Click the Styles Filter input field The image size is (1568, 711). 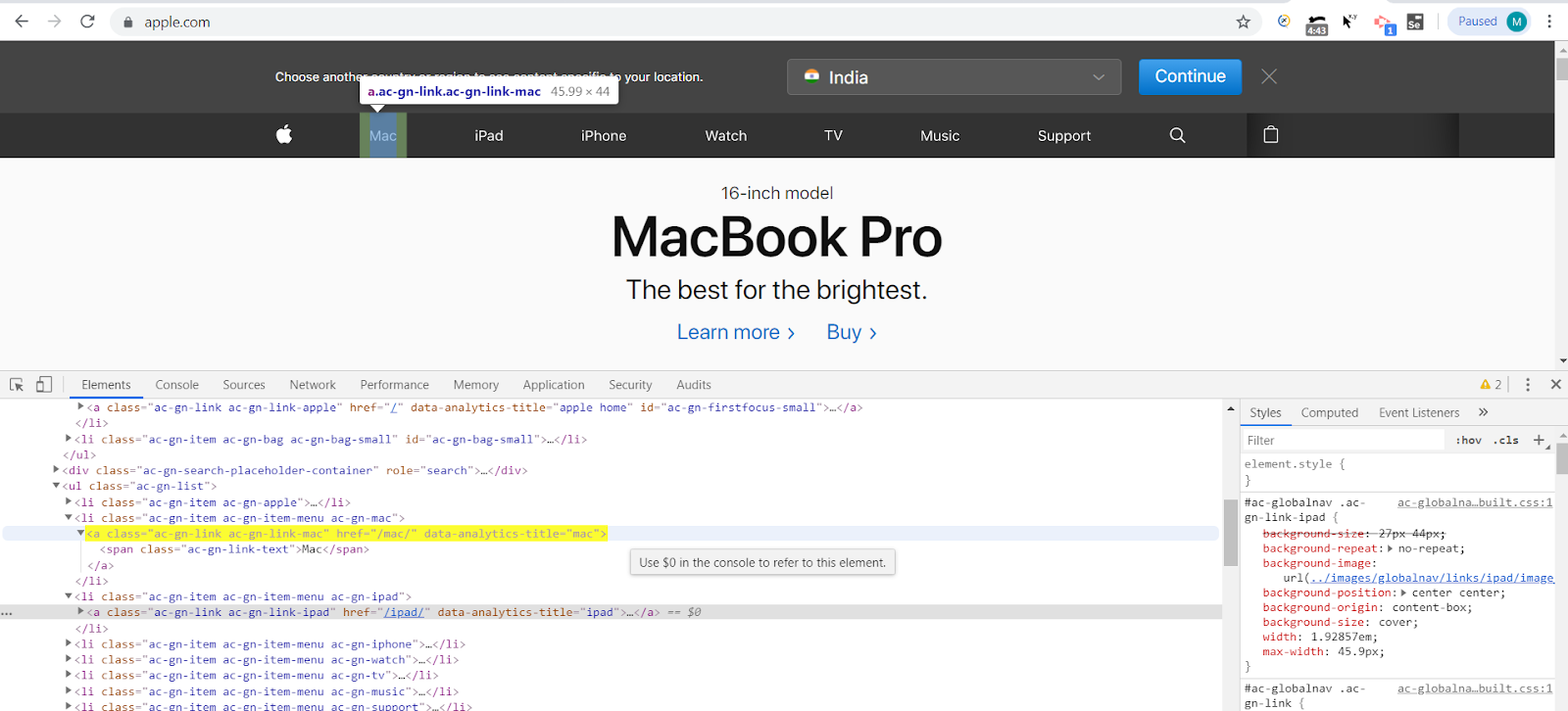(1344, 441)
